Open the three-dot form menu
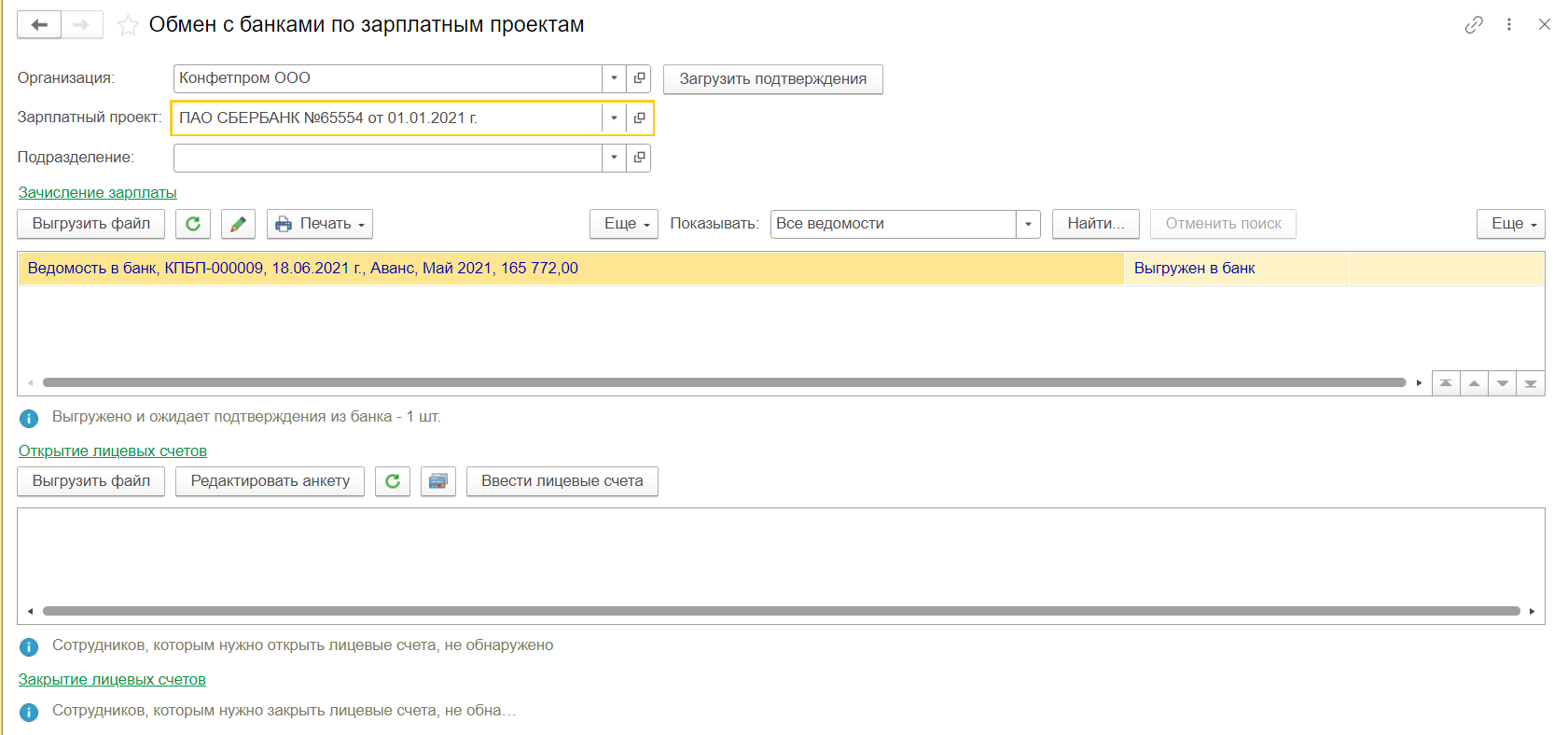 pyautogui.click(x=1509, y=25)
